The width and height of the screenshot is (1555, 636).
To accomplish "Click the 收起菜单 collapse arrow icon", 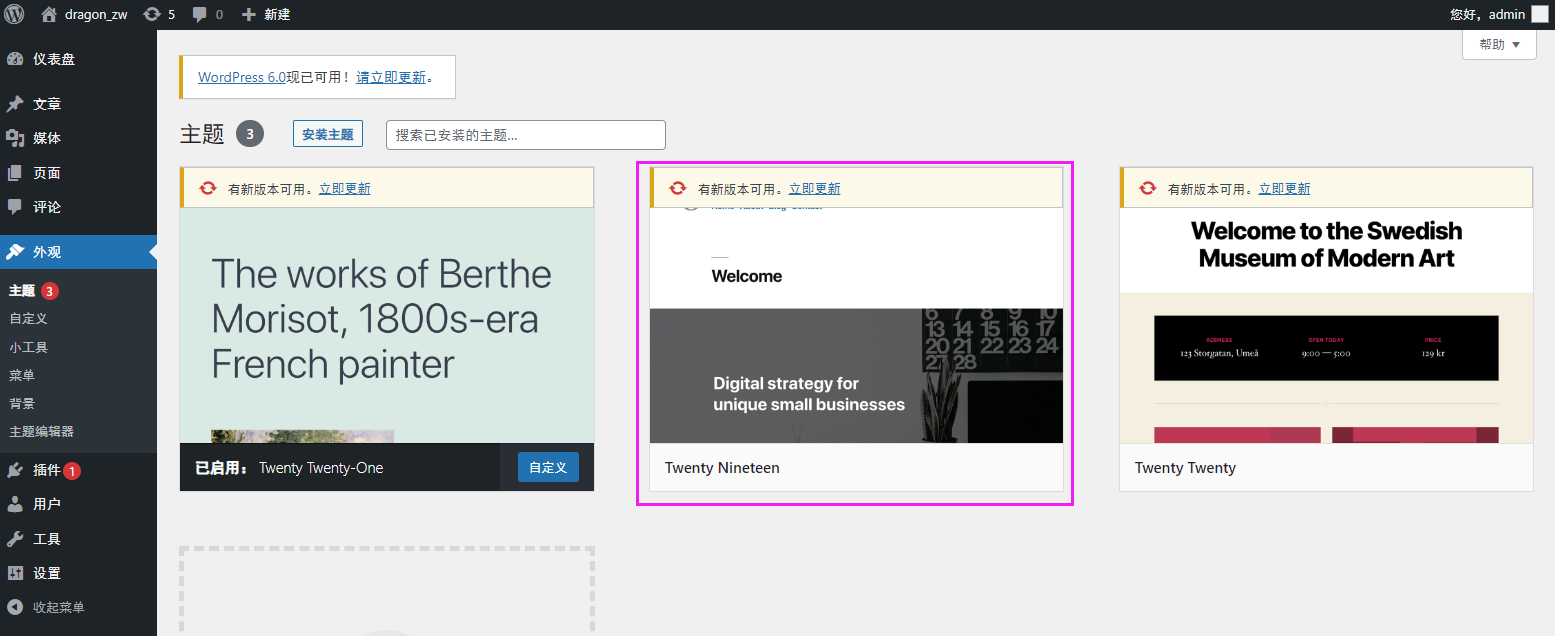I will 15,607.
